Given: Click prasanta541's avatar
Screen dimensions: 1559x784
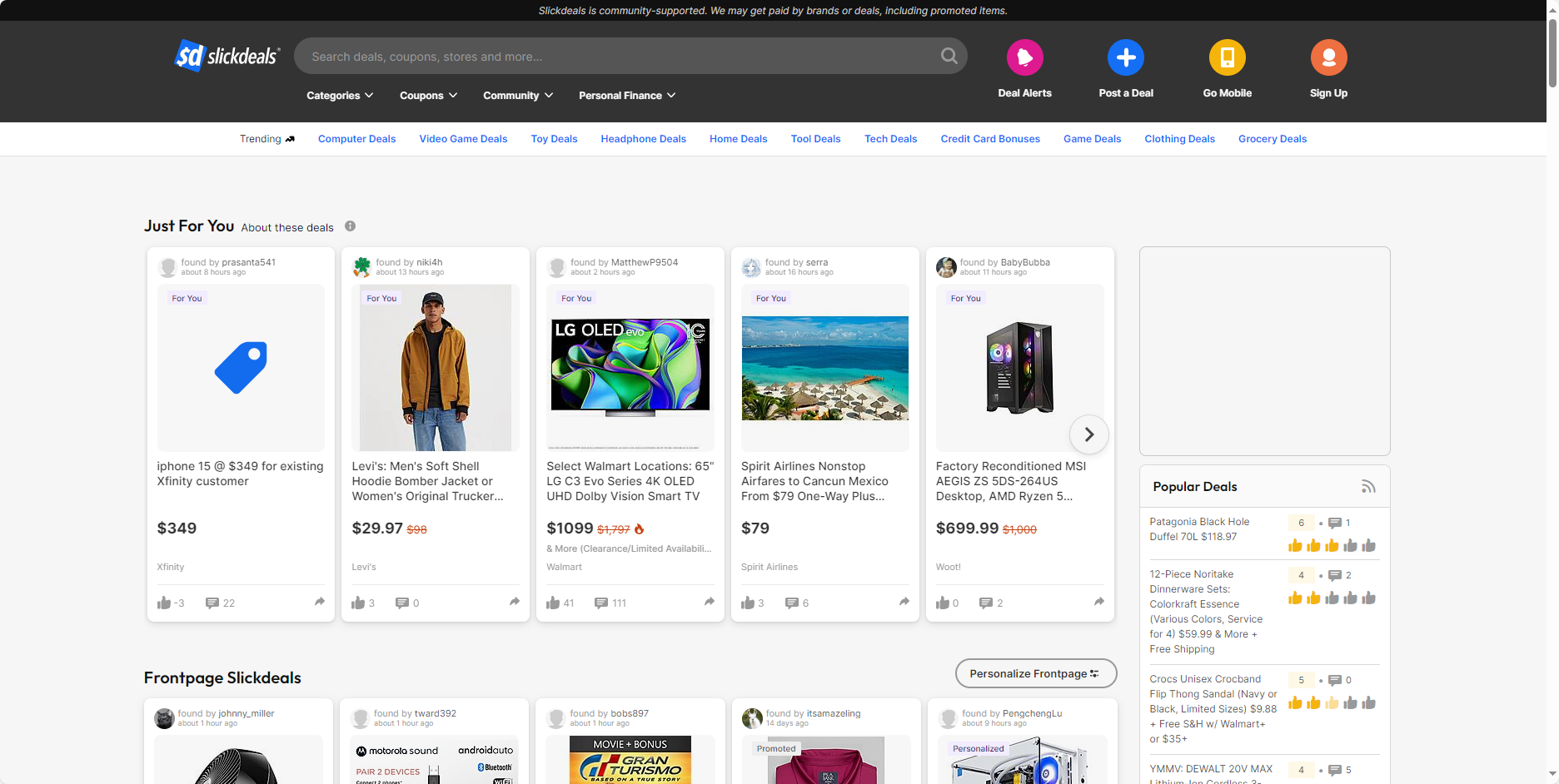Looking at the screenshot, I should click(x=167, y=267).
